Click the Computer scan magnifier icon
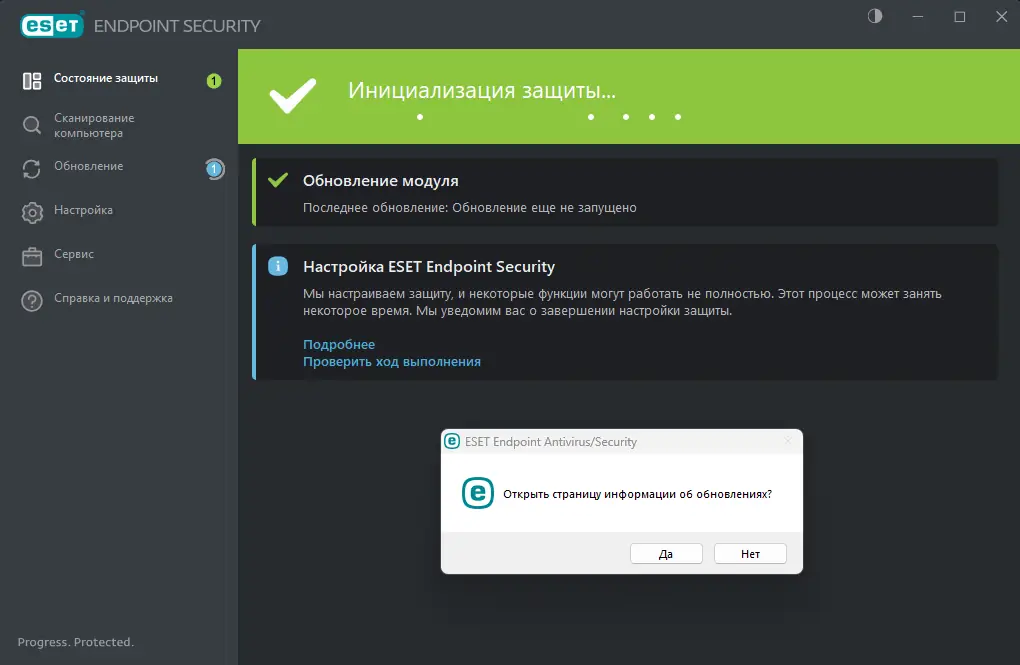Viewport: 1020px width, 665px height. point(32,125)
